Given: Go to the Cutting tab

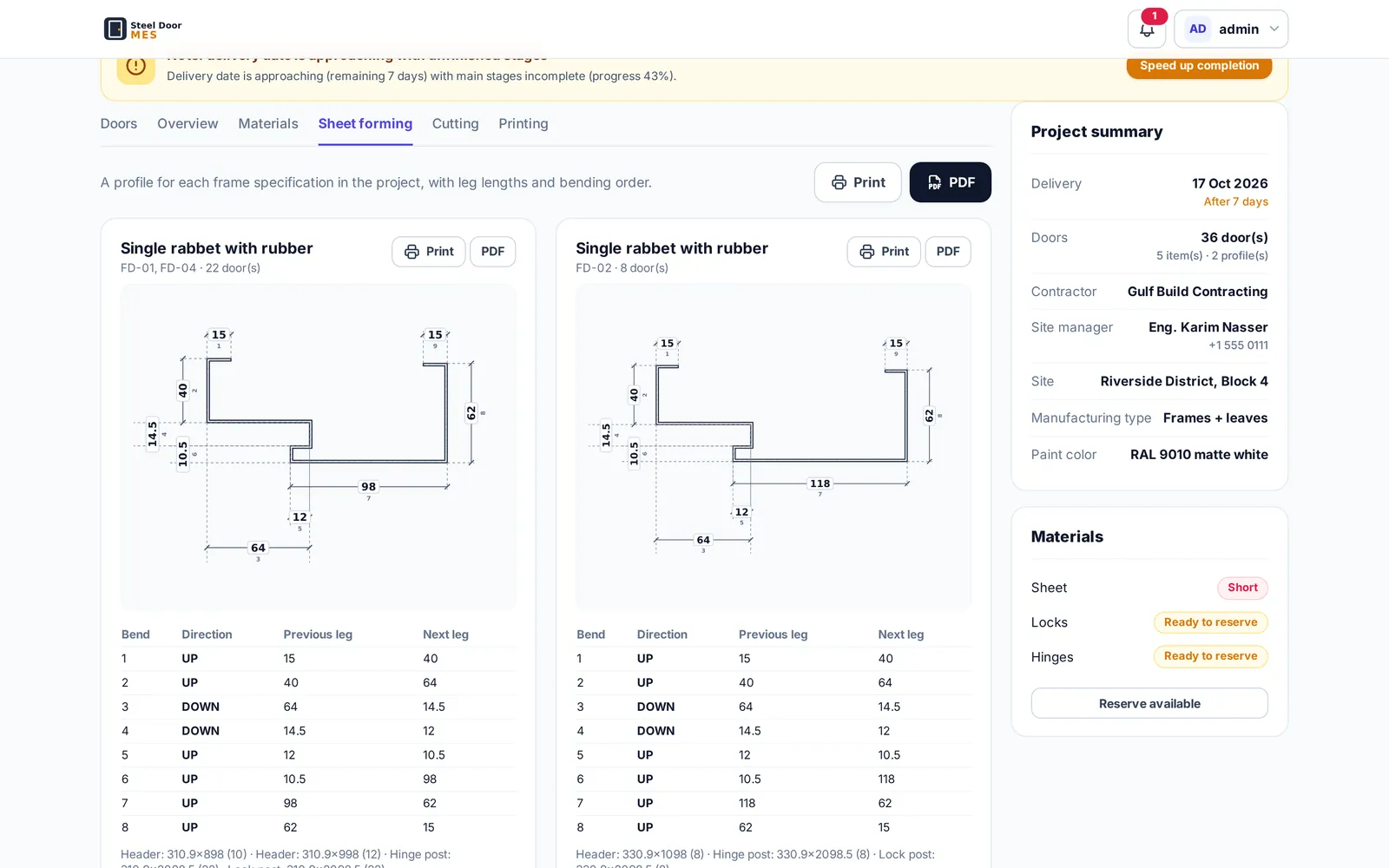Looking at the screenshot, I should coord(456,123).
